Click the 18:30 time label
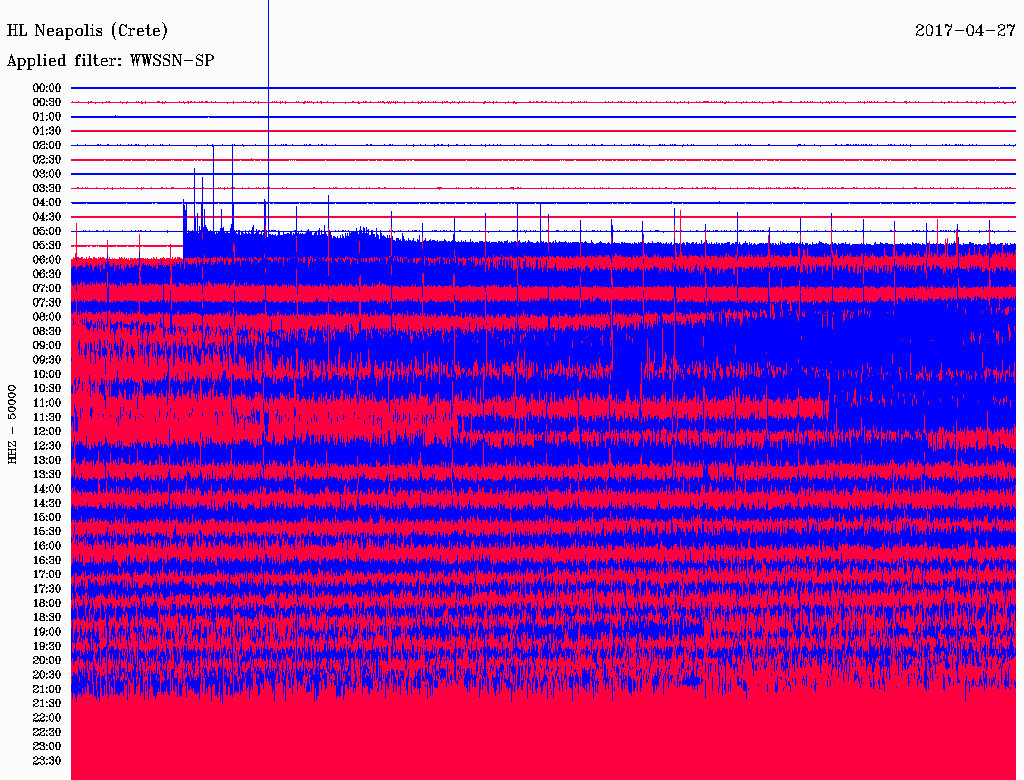The width and height of the screenshot is (1024, 780). pyautogui.click(x=47, y=617)
